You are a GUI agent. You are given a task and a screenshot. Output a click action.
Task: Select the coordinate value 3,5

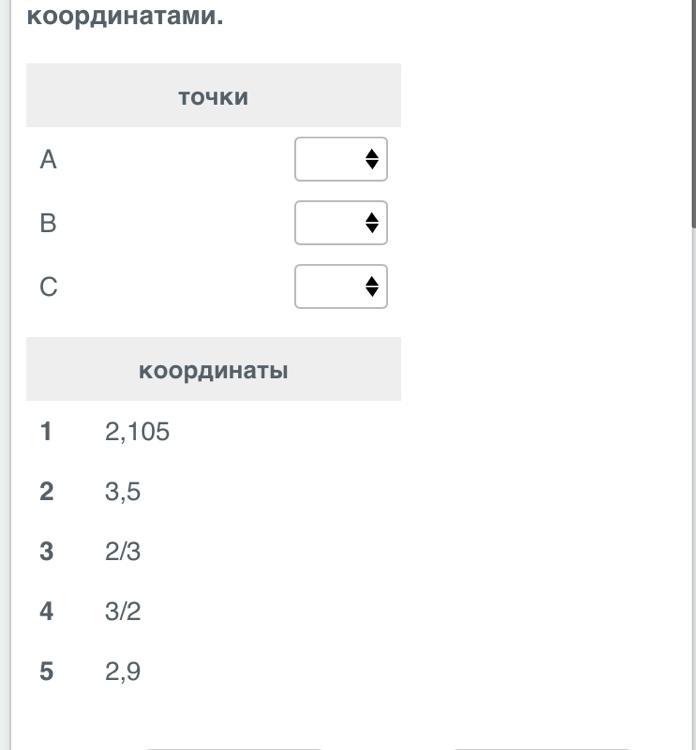(122, 492)
